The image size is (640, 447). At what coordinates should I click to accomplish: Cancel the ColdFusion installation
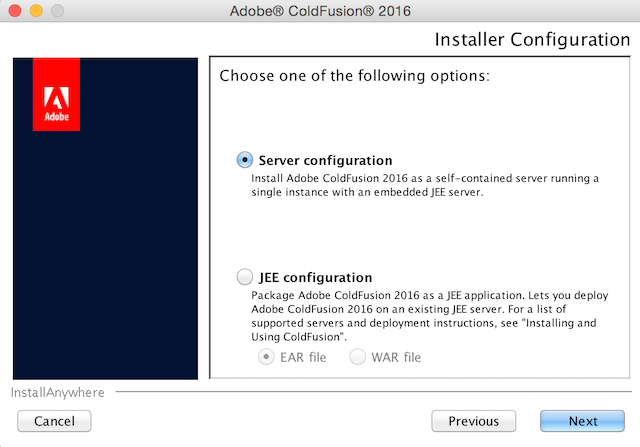54,421
